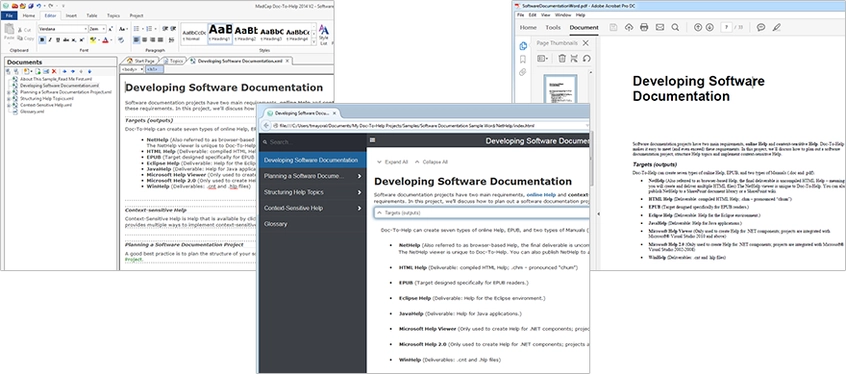Screen dimensions: 846x374
Task: Open View menu in Acrobat
Action: (545, 15)
